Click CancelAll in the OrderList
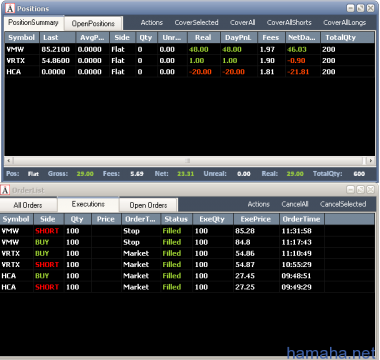The image size is (380, 360). click(295, 204)
